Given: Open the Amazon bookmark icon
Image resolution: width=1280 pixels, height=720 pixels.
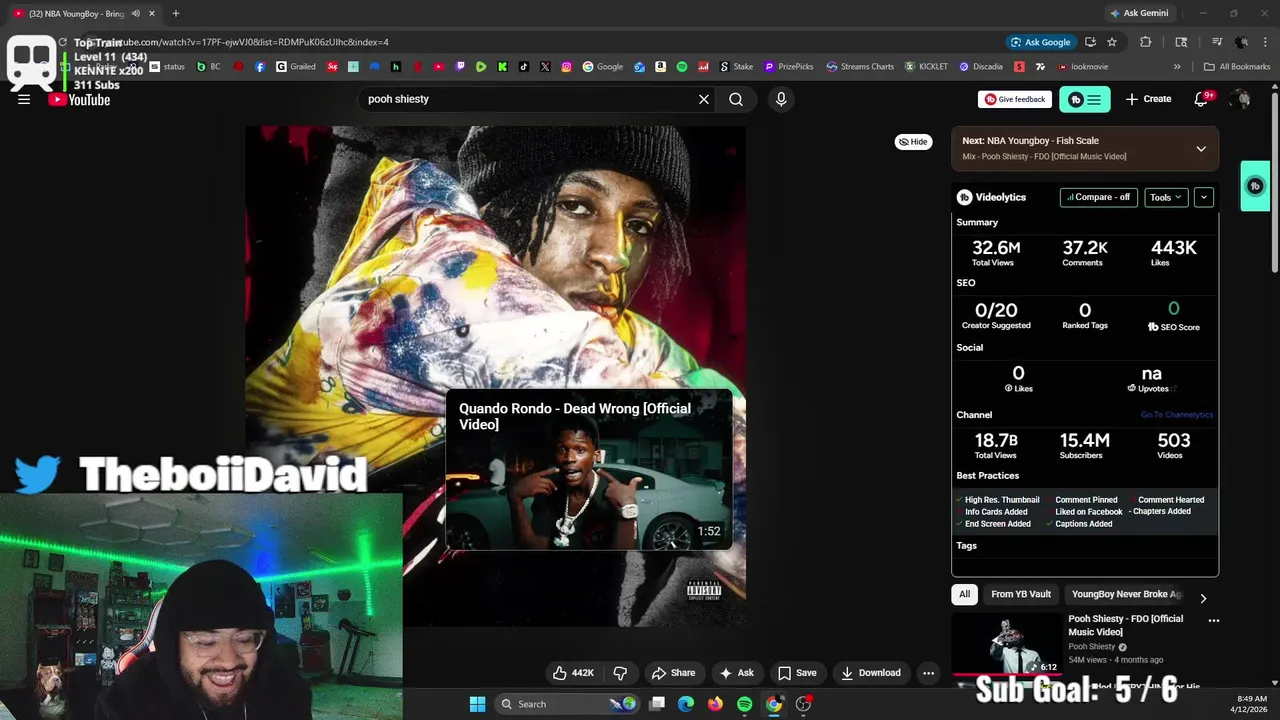Looking at the screenshot, I should click(661, 67).
